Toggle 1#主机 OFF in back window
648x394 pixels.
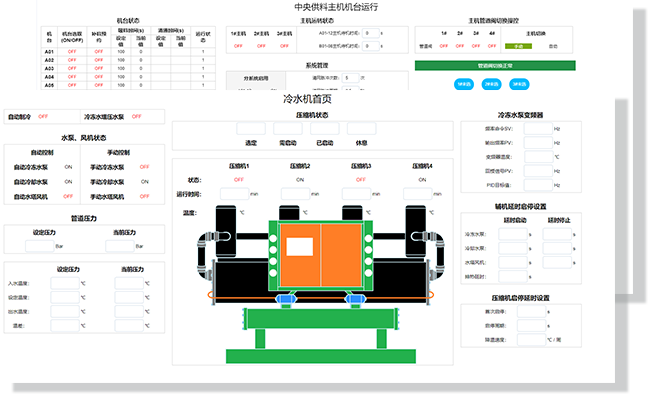pyautogui.click(x=238, y=46)
